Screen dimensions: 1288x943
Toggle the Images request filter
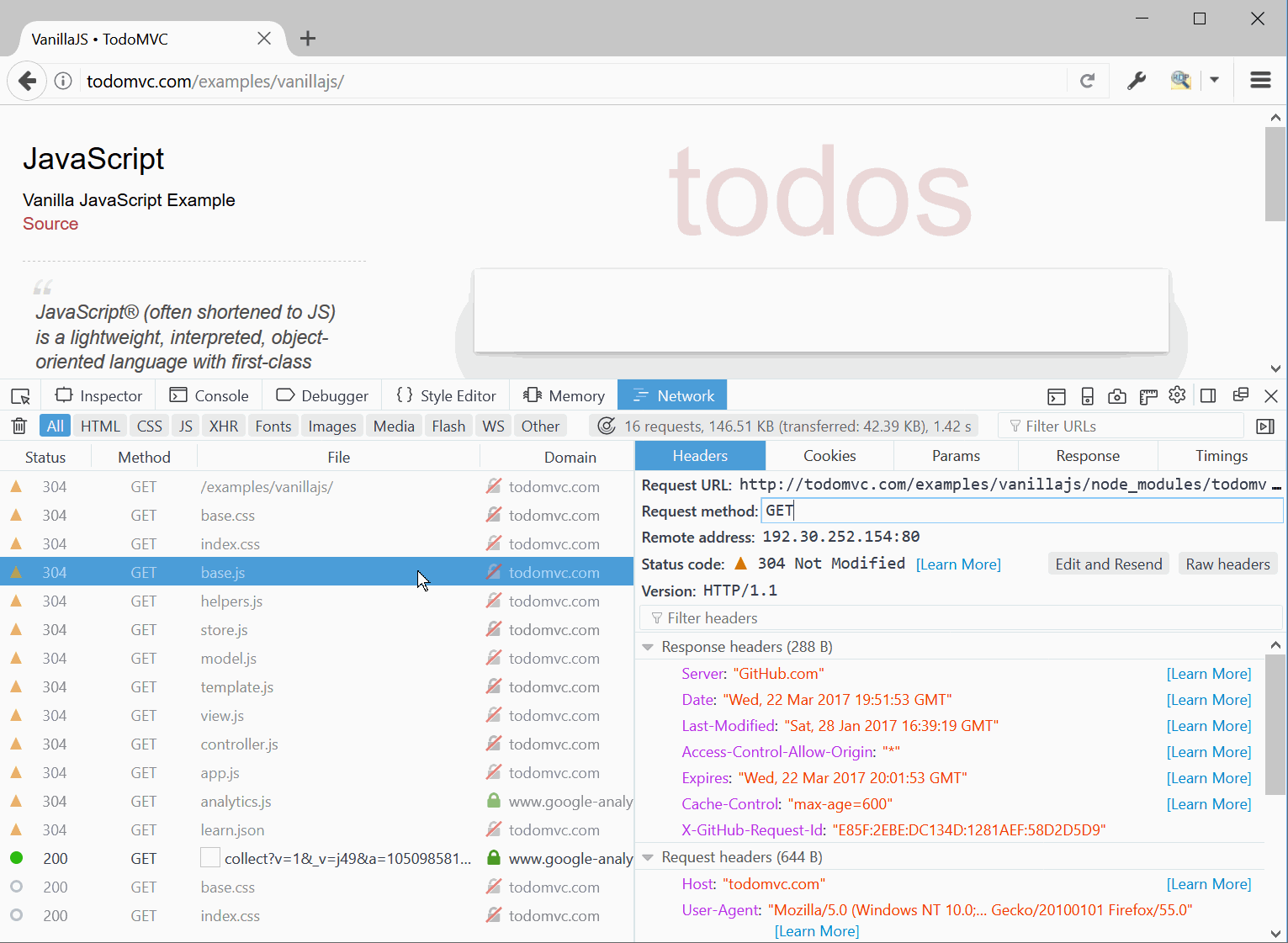pyautogui.click(x=332, y=426)
